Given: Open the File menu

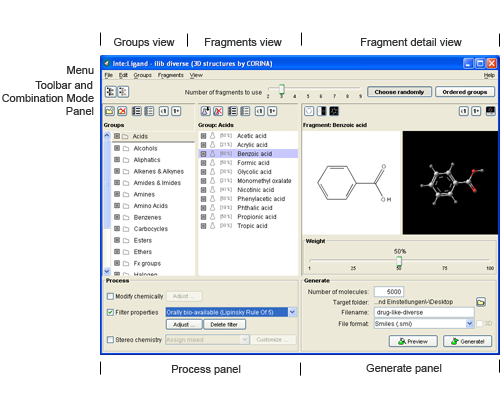Looking at the screenshot, I should click(109, 75).
